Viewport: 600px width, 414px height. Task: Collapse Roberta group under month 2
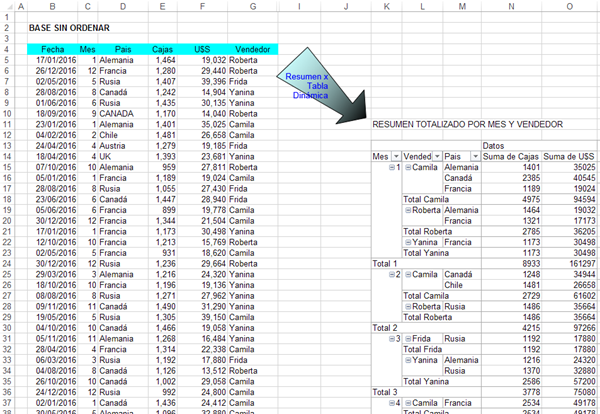(x=408, y=306)
